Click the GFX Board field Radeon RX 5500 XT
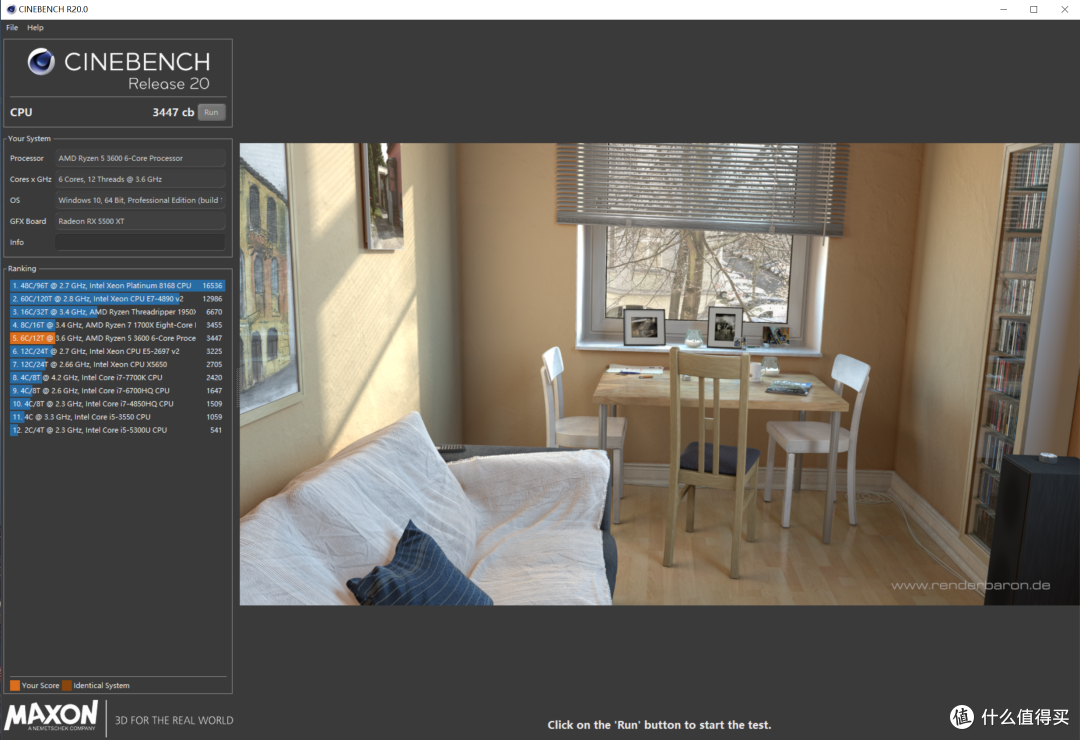 tap(140, 221)
